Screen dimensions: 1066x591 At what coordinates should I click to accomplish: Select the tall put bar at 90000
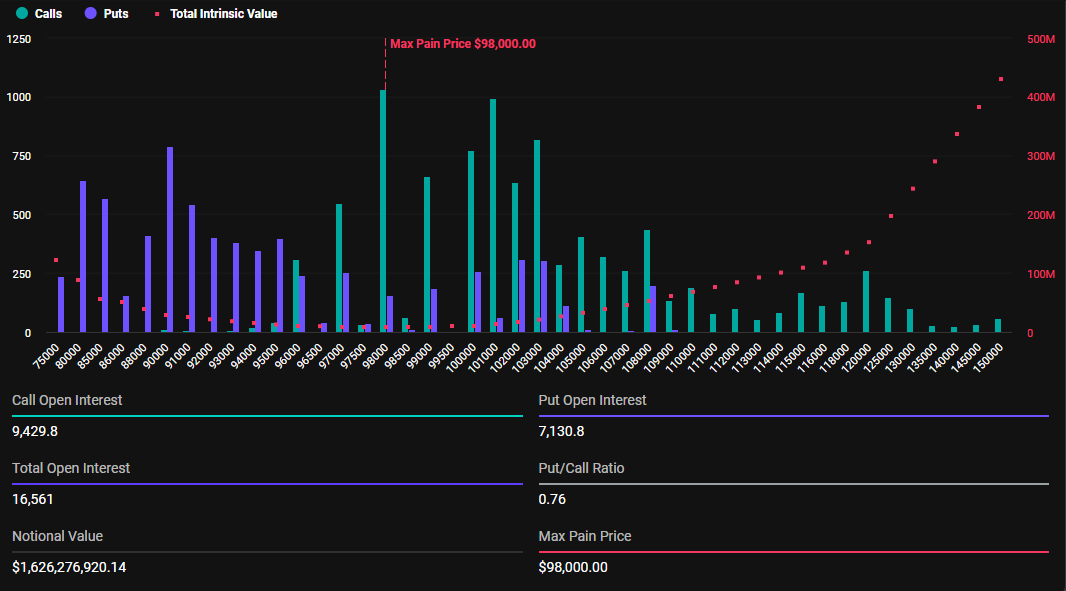click(x=170, y=240)
